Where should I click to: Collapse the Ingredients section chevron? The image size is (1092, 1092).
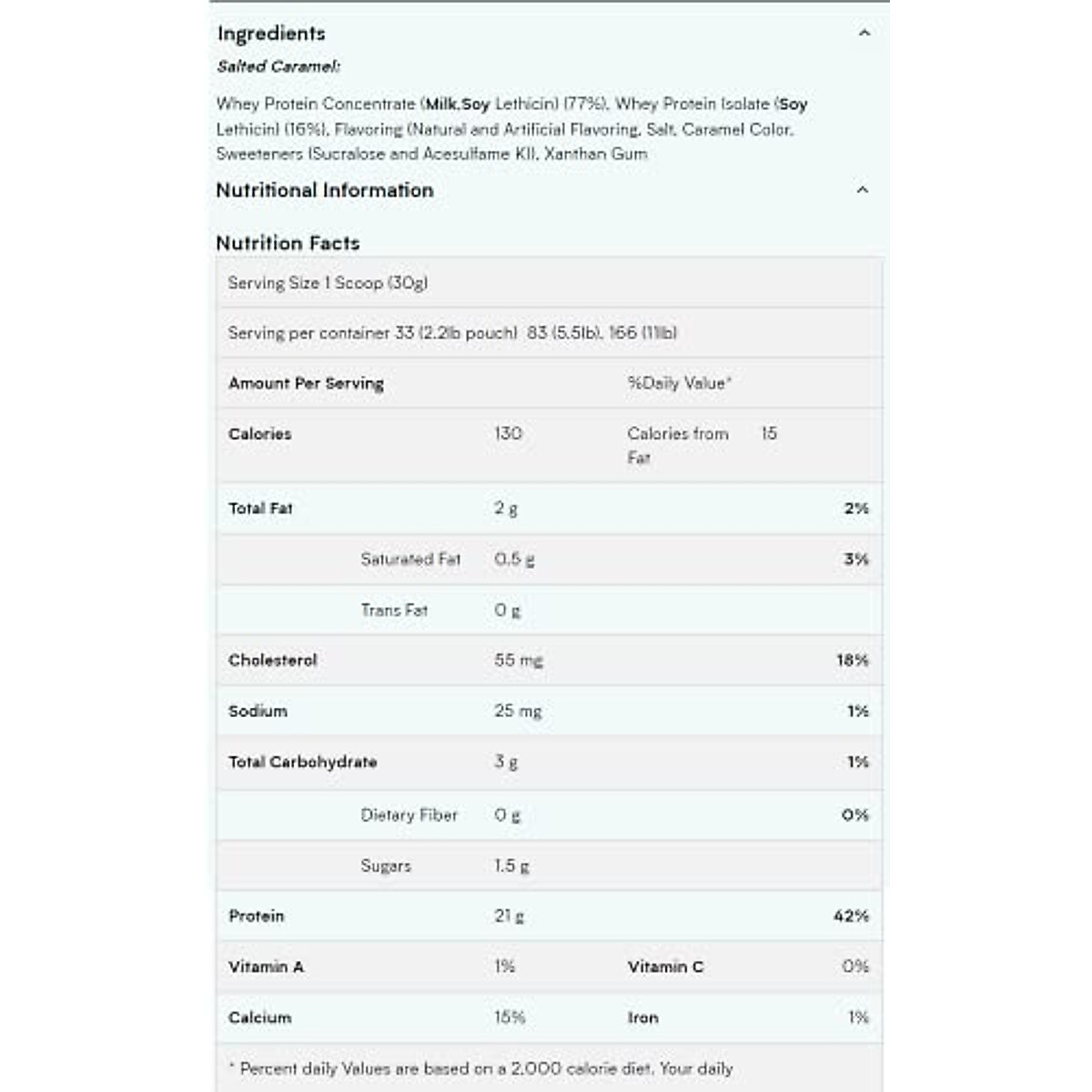[864, 34]
